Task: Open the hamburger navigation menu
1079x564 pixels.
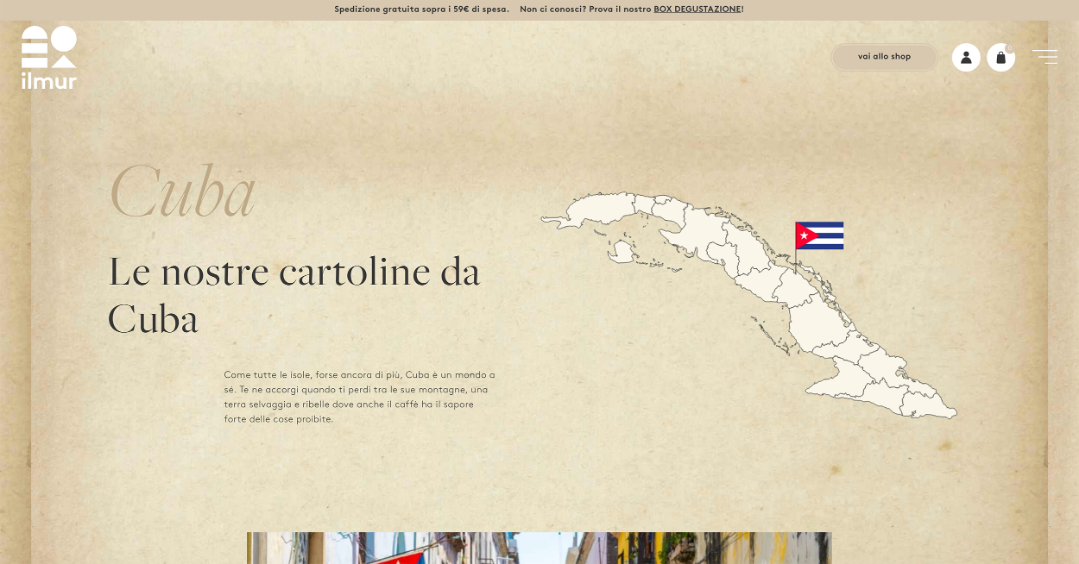Action: (x=1044, y=57)
